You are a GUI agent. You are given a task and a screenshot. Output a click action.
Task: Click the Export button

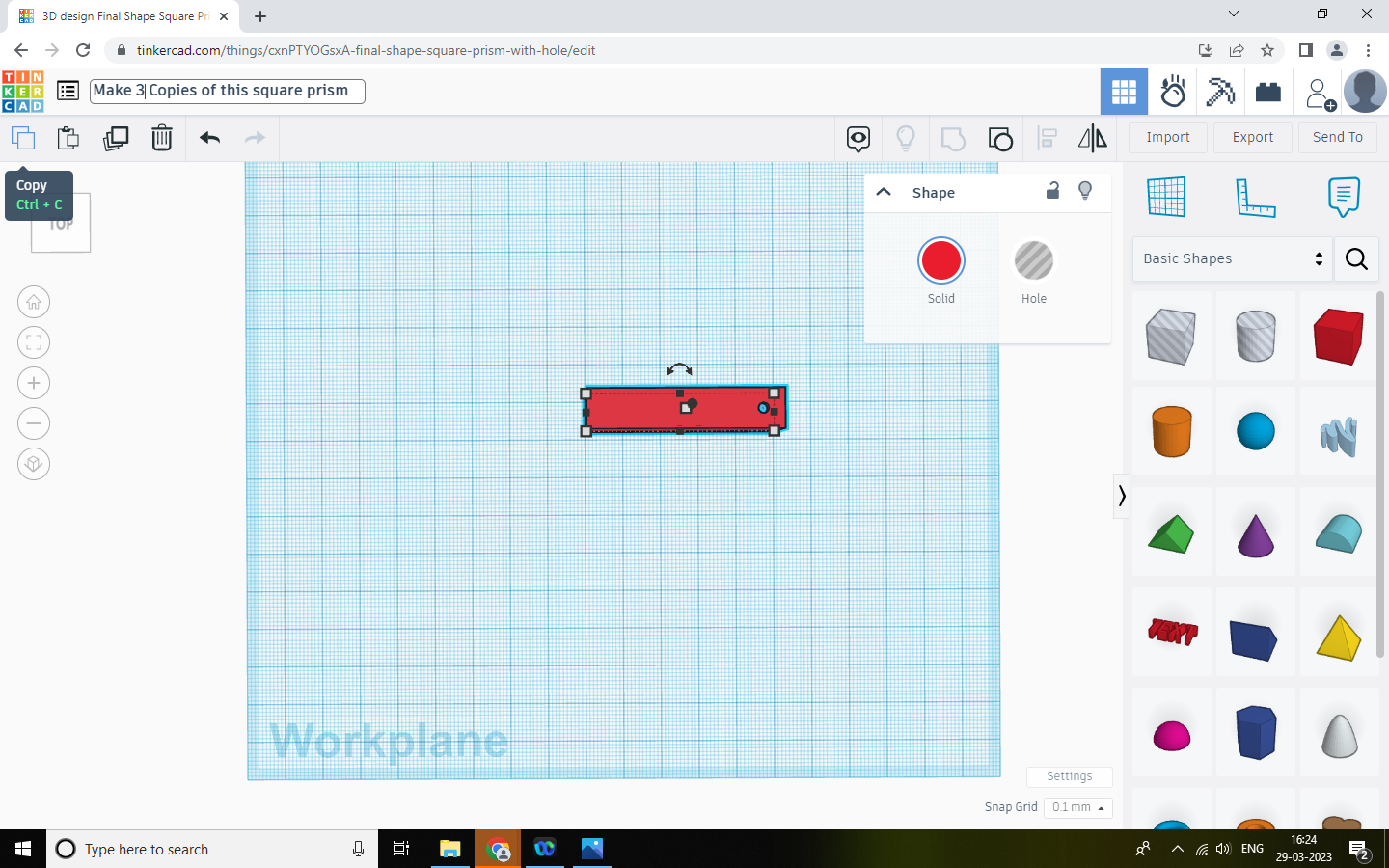(x=1252, y=137)
